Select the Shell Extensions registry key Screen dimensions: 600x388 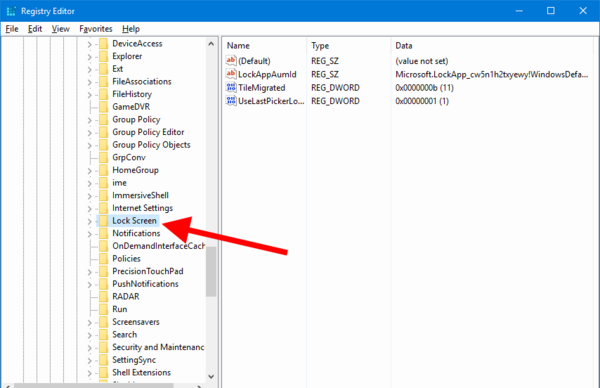coord(142,373)
